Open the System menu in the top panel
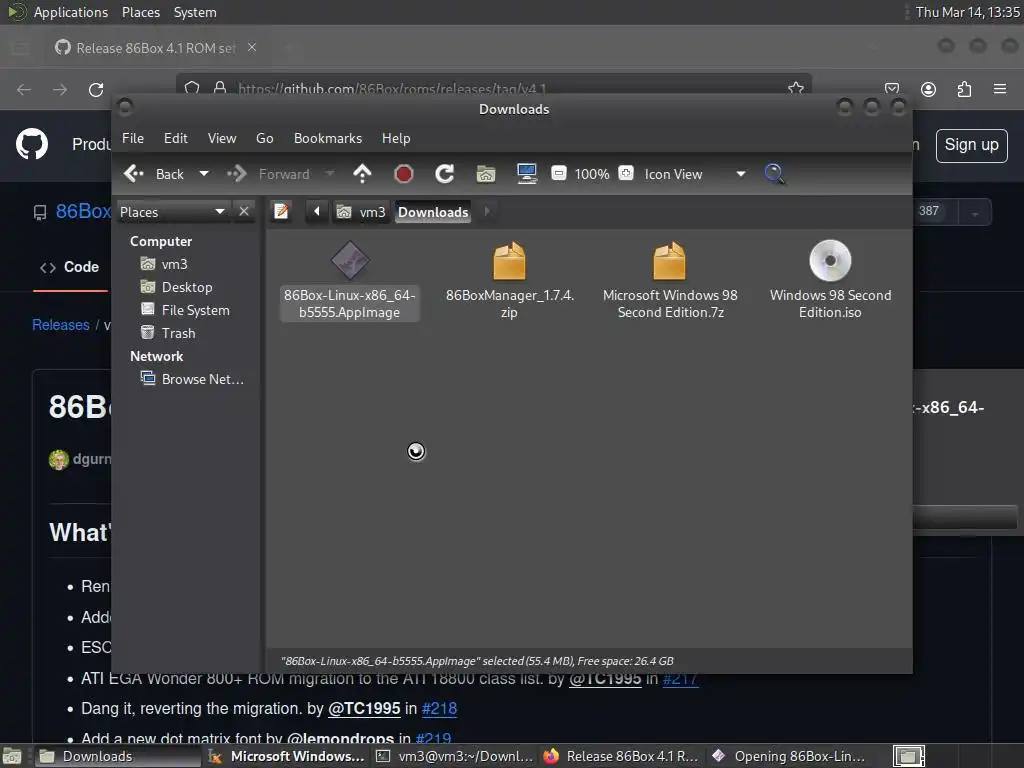Viewport: 1024px width, 768px height. click(x=195, y=12)
